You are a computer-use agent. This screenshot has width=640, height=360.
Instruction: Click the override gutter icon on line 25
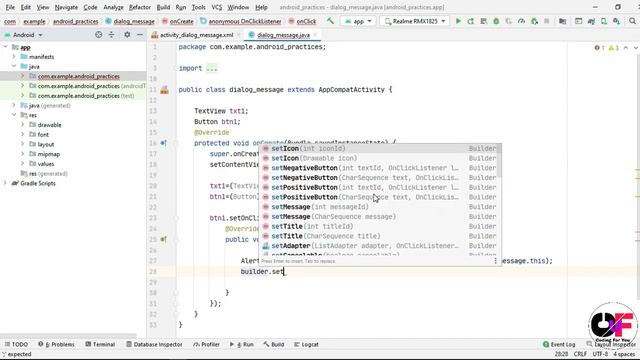pos(164,240)
